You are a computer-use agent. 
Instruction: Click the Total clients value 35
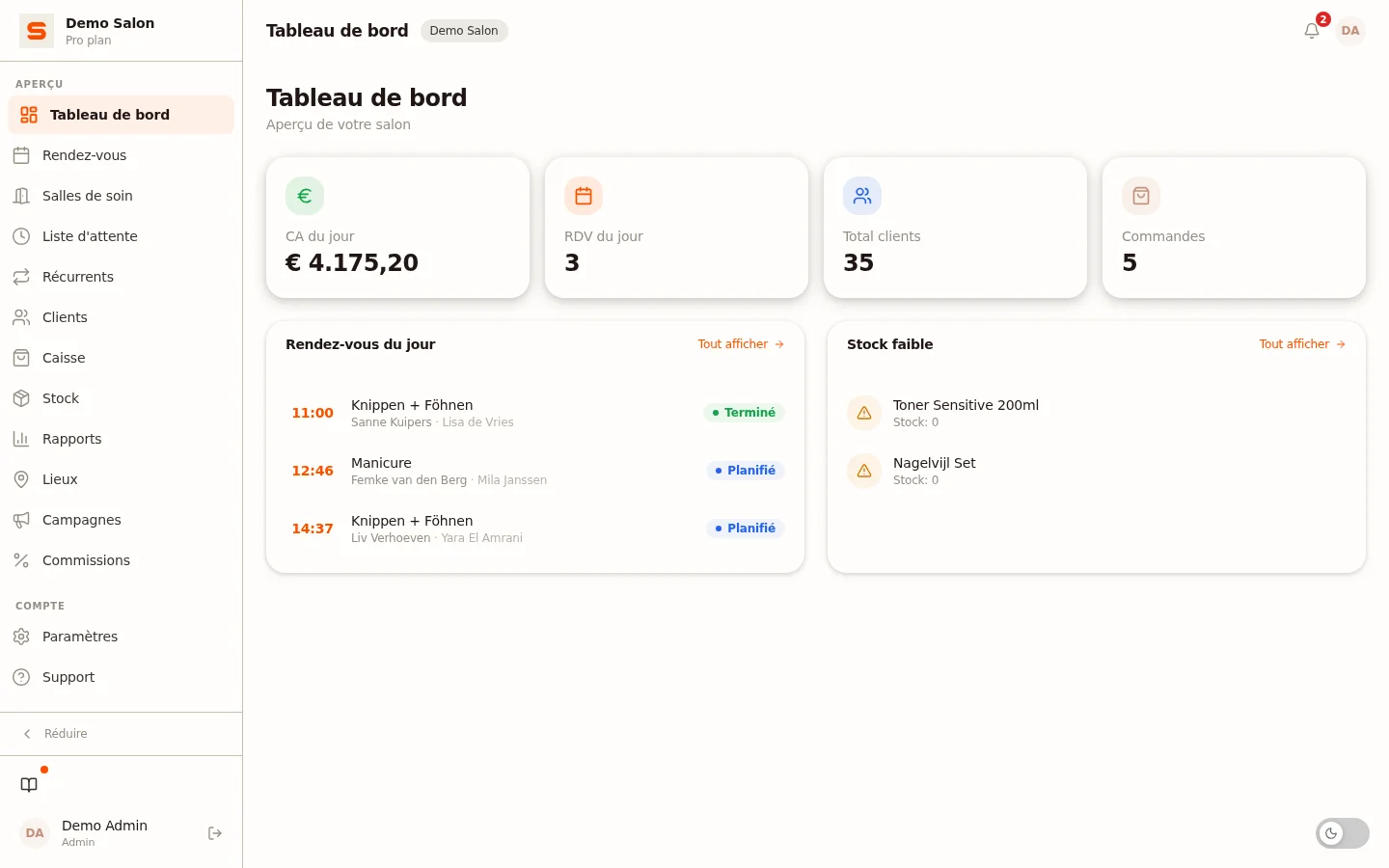[x=858, y=262]
